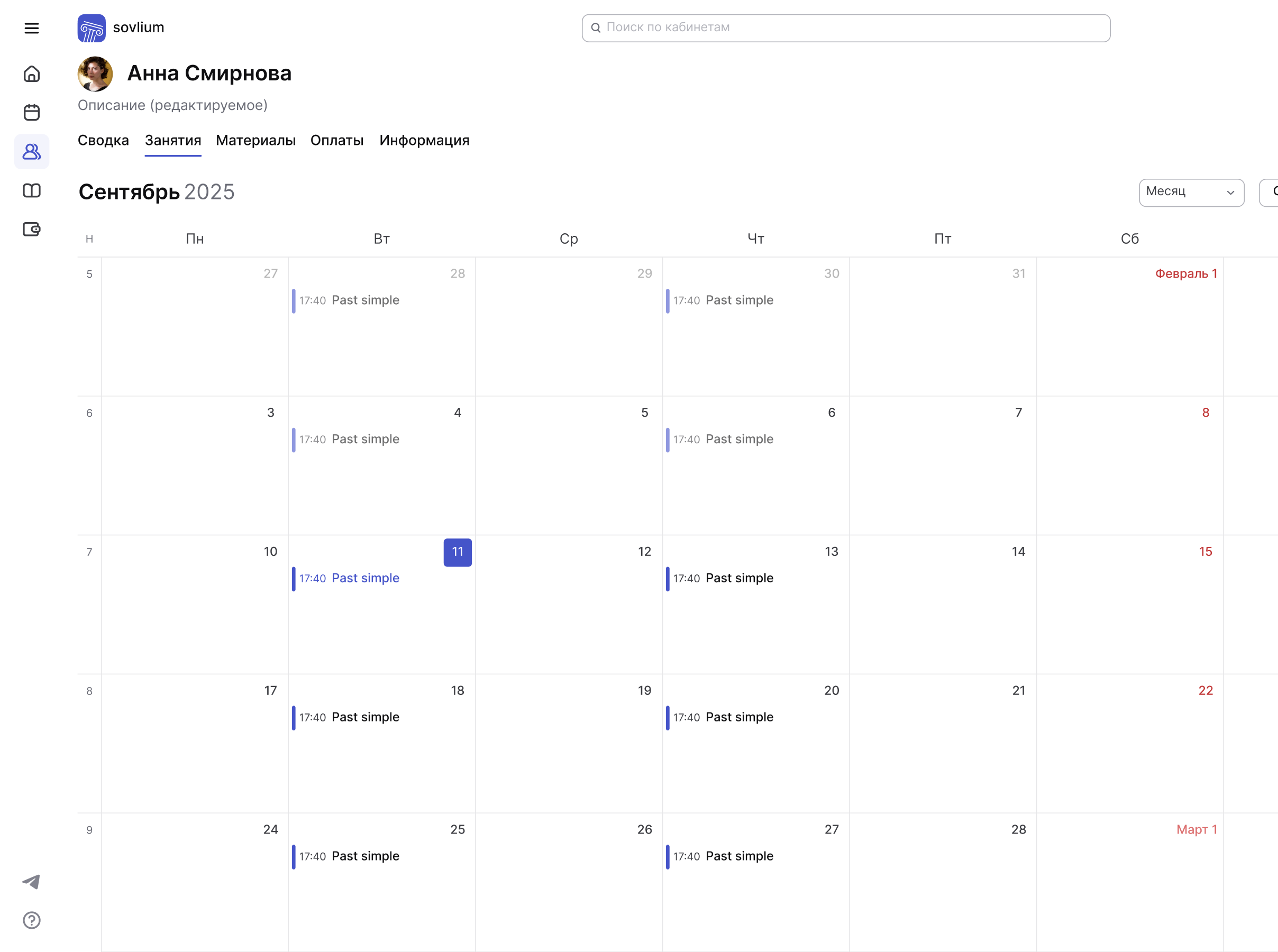Click the Поиск по кабинетам search field
The height and width of the screenshot is (952, 1278).
coord(845,28)
